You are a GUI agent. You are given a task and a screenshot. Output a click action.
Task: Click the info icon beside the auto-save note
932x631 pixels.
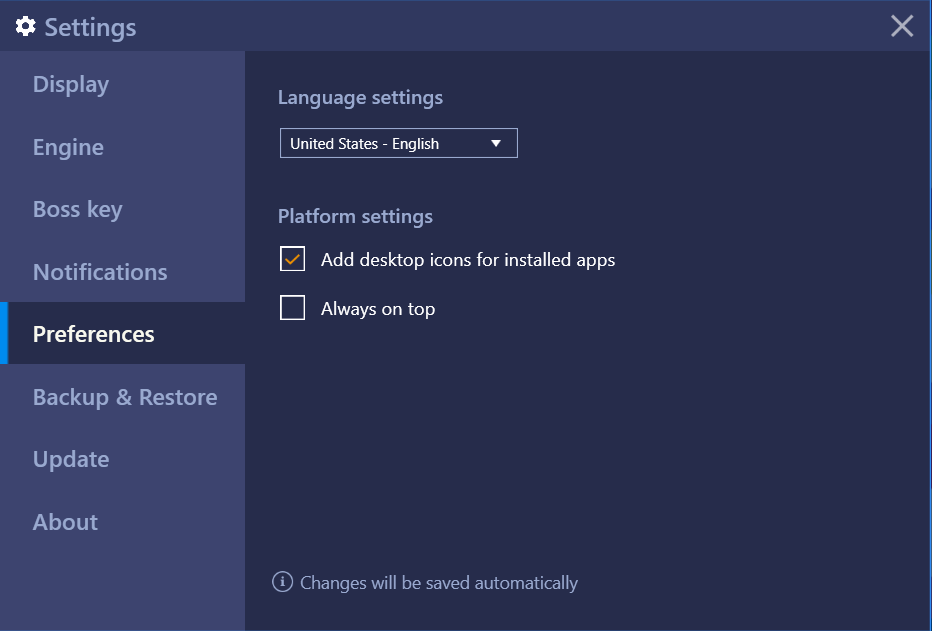click(x=282, y=582)
